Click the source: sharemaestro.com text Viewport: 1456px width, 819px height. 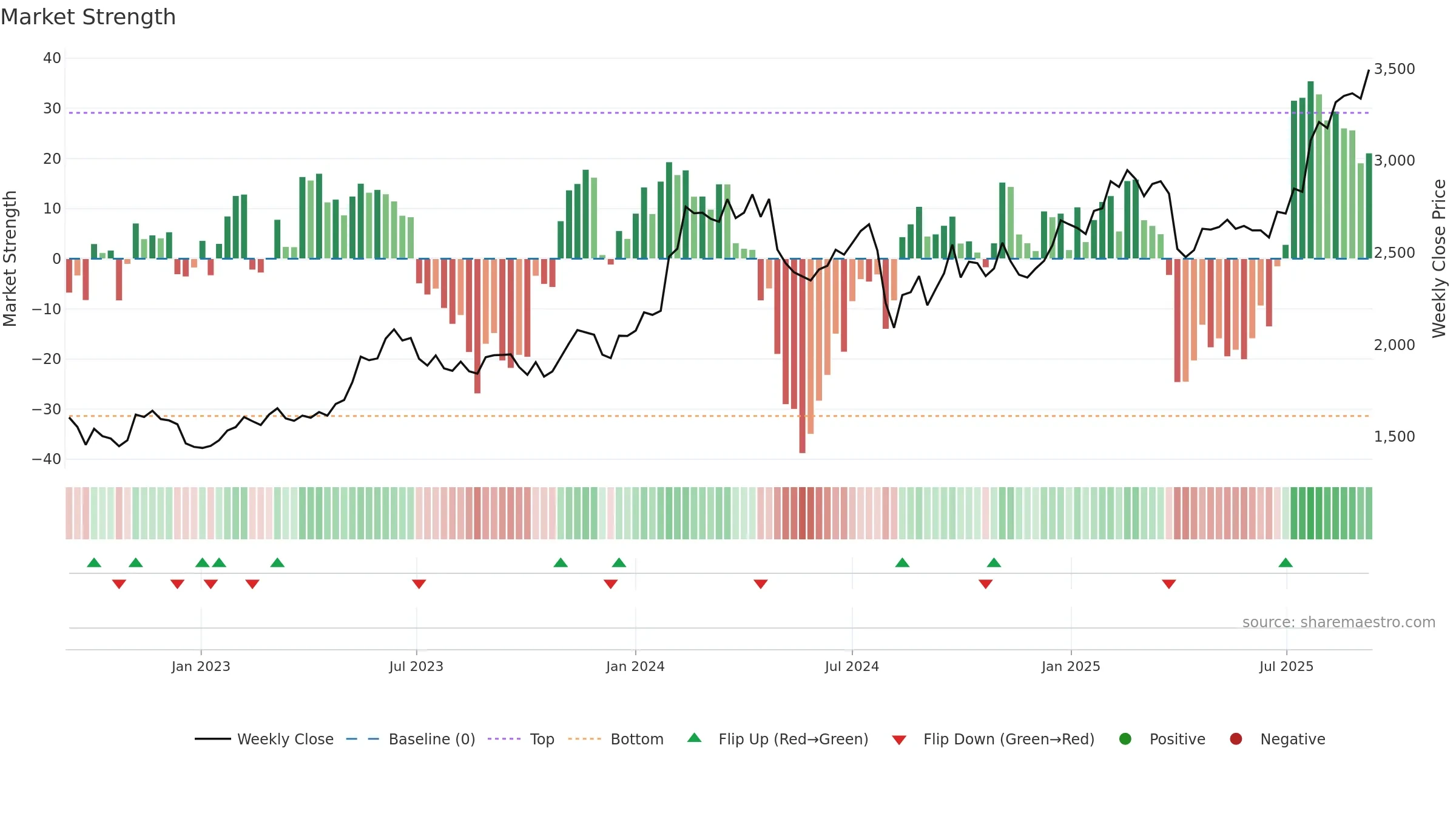coord(1339,622)
